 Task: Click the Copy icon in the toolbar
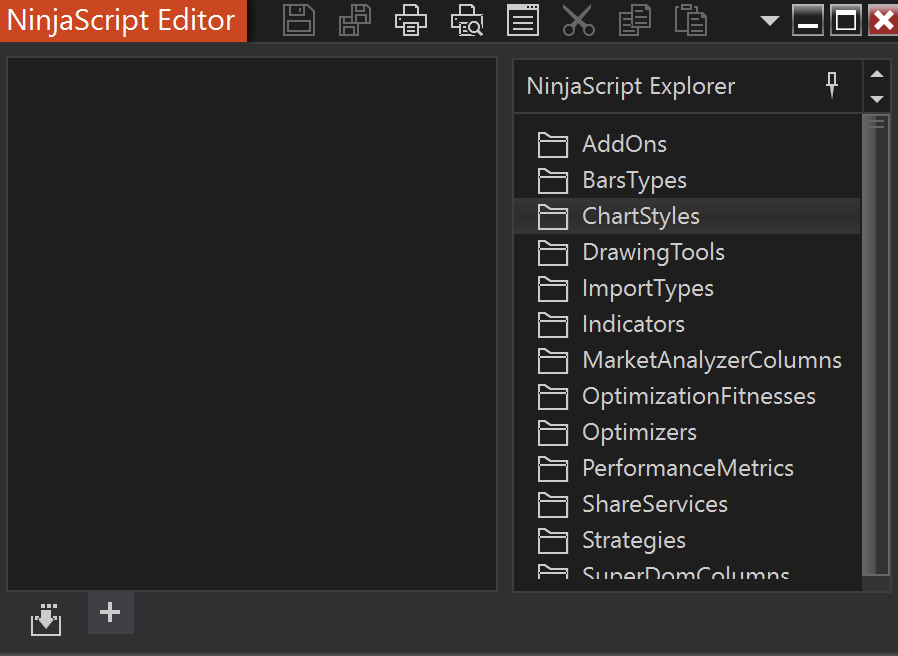[634, 20]
